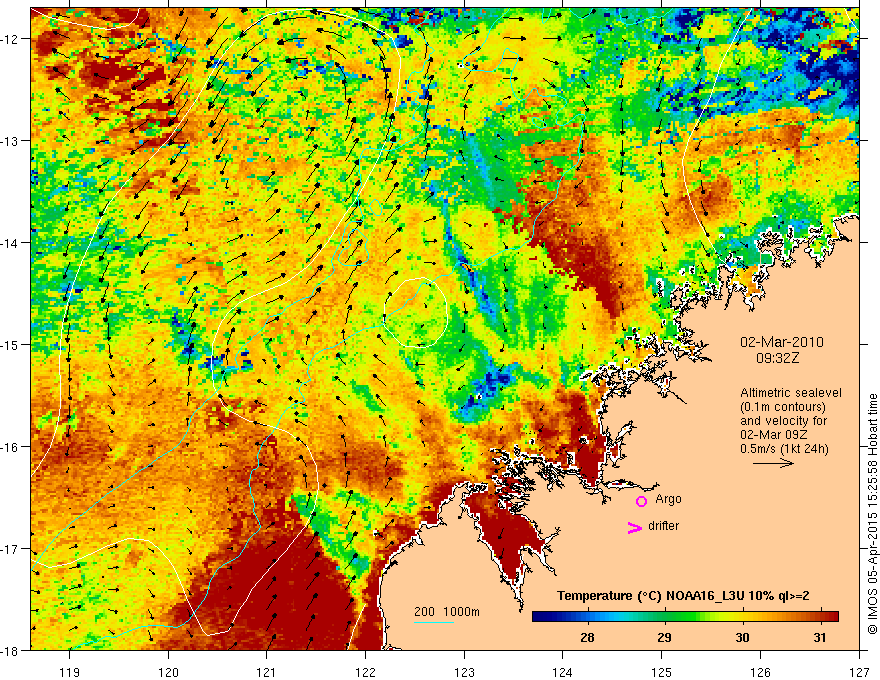This screenshot has height=680, width=880.
Task: Click longitude axis label 125
Action: tap(662, 672)
